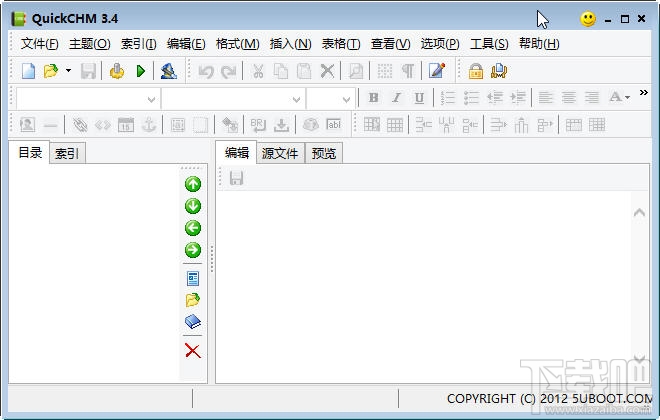Screen dimensions: 660x420
Task: Open the 索引(I) menu
Action: pos(138,44)
